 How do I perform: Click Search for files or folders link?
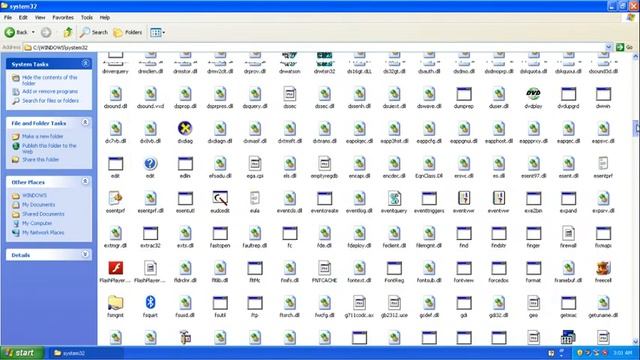[51, 100]
